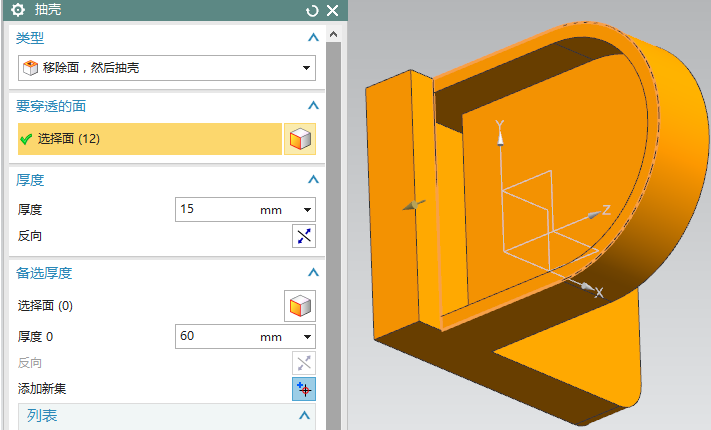Open the dropdown arrow beside 15 mm

point(307,210)
